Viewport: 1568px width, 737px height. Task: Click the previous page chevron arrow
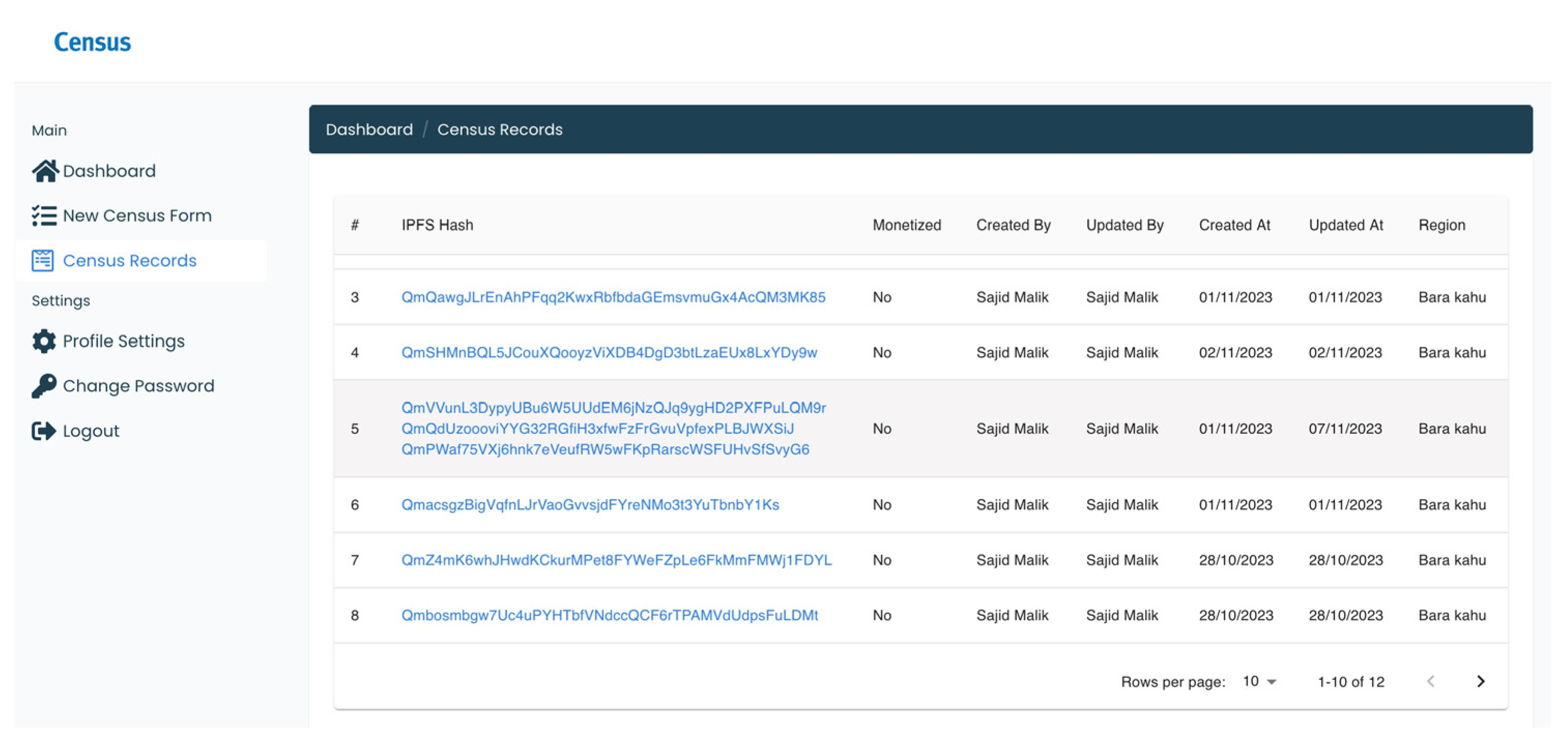pos(1431,681)
